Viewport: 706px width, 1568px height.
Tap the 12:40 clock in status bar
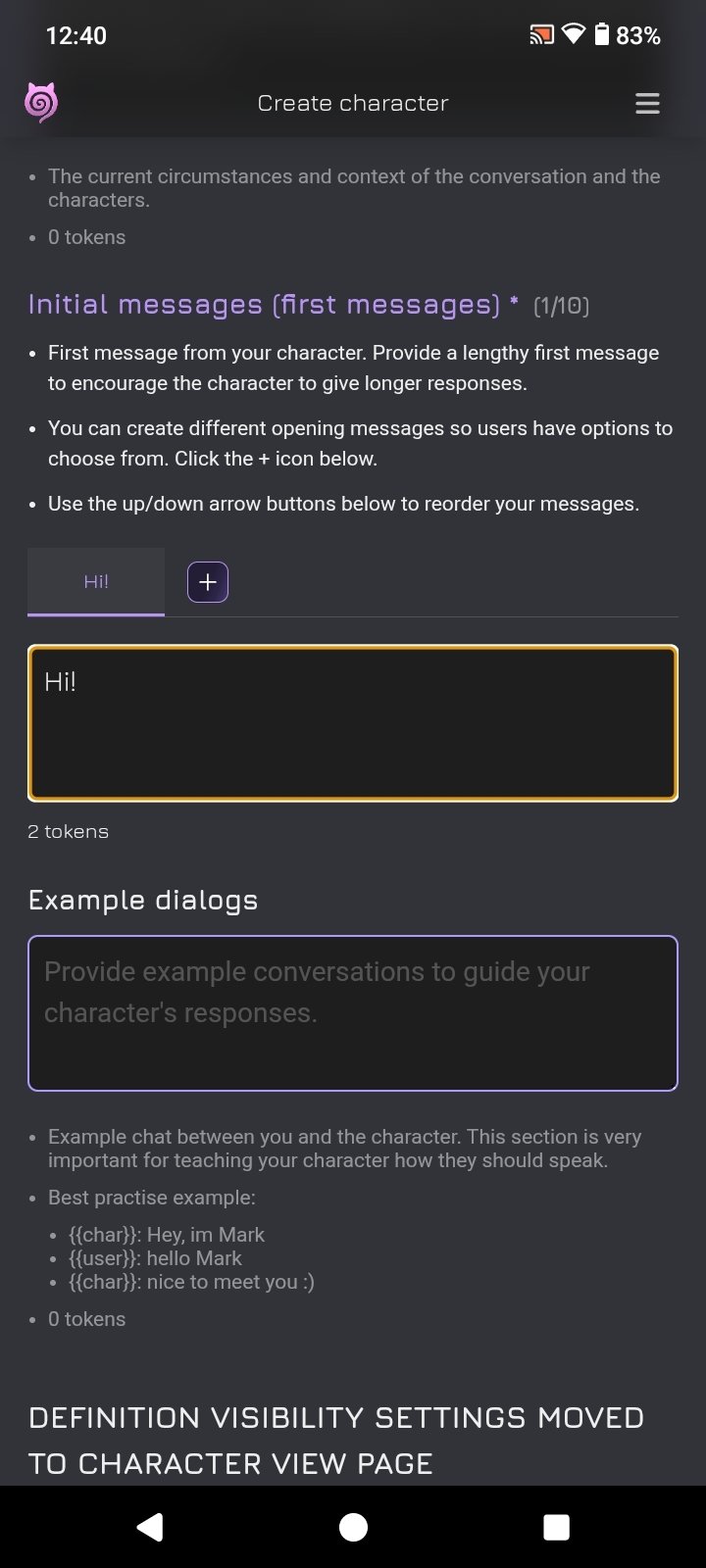(x=76, y=36)
